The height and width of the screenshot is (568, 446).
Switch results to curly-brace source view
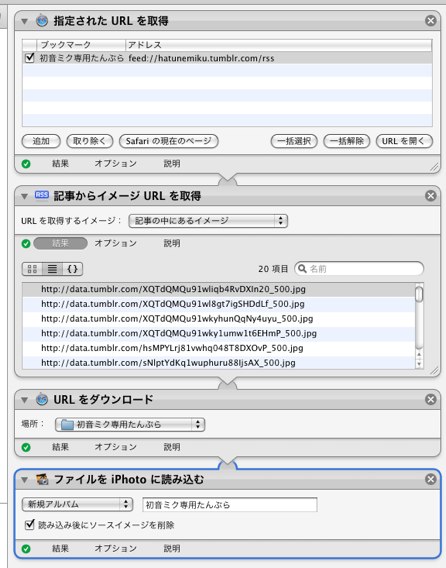pyautogui.click(x=72, y=269)
